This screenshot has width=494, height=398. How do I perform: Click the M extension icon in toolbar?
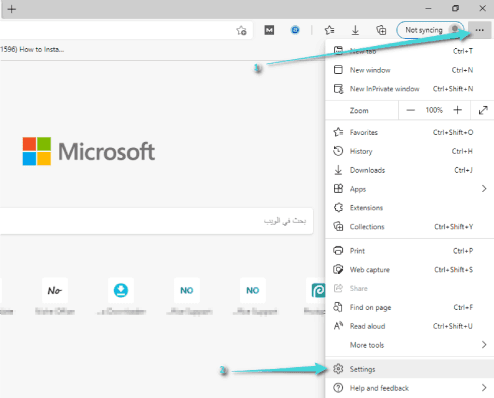point(269,30)
